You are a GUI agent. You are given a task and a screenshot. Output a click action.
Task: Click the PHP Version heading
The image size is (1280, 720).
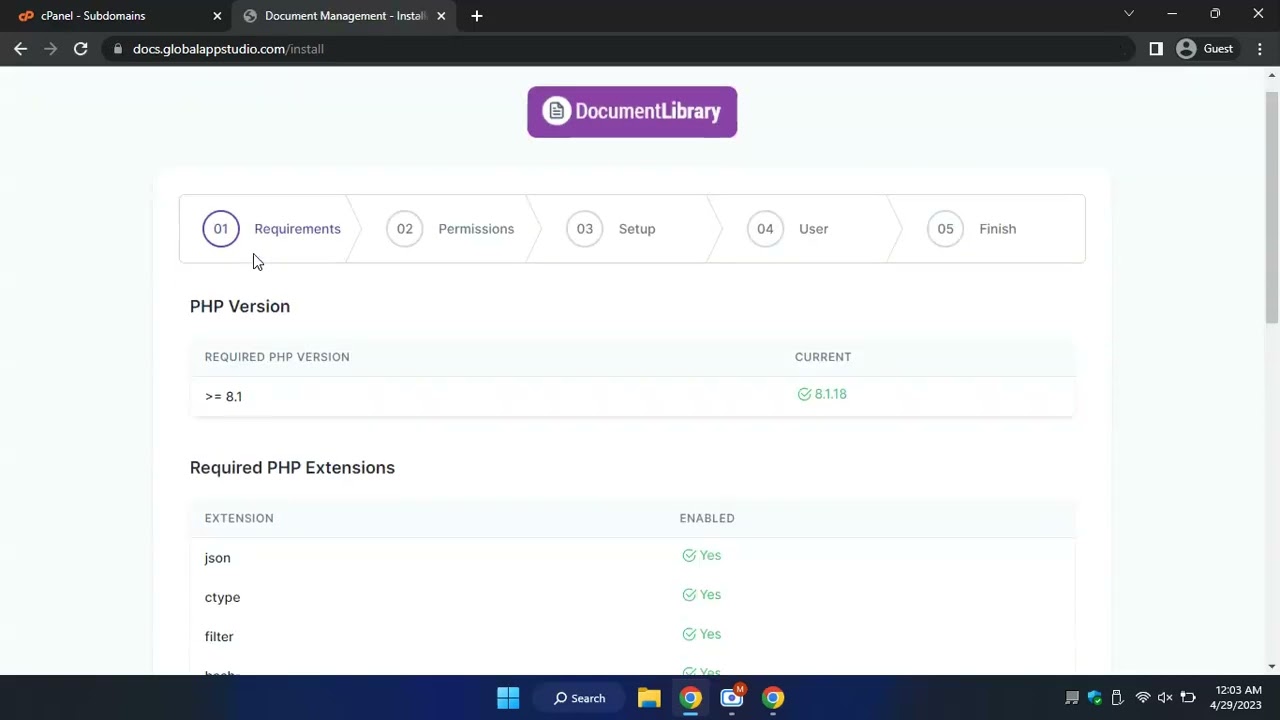click(240, 306)
